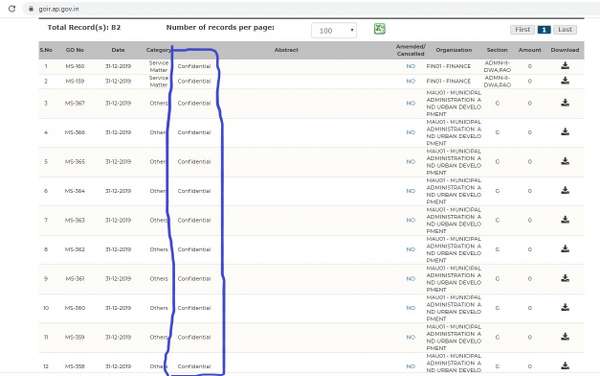
Task: Open records per page dropdown showing 100
Action: click(334, 30)
